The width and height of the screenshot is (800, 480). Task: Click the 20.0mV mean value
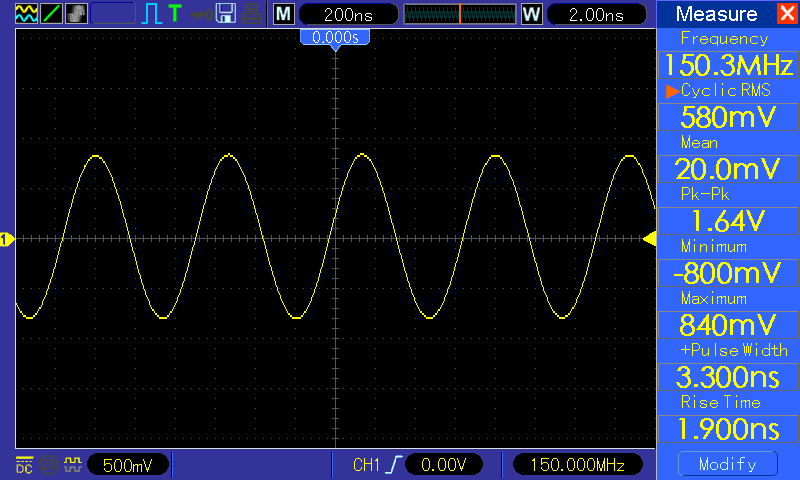(x=728, y=169)
